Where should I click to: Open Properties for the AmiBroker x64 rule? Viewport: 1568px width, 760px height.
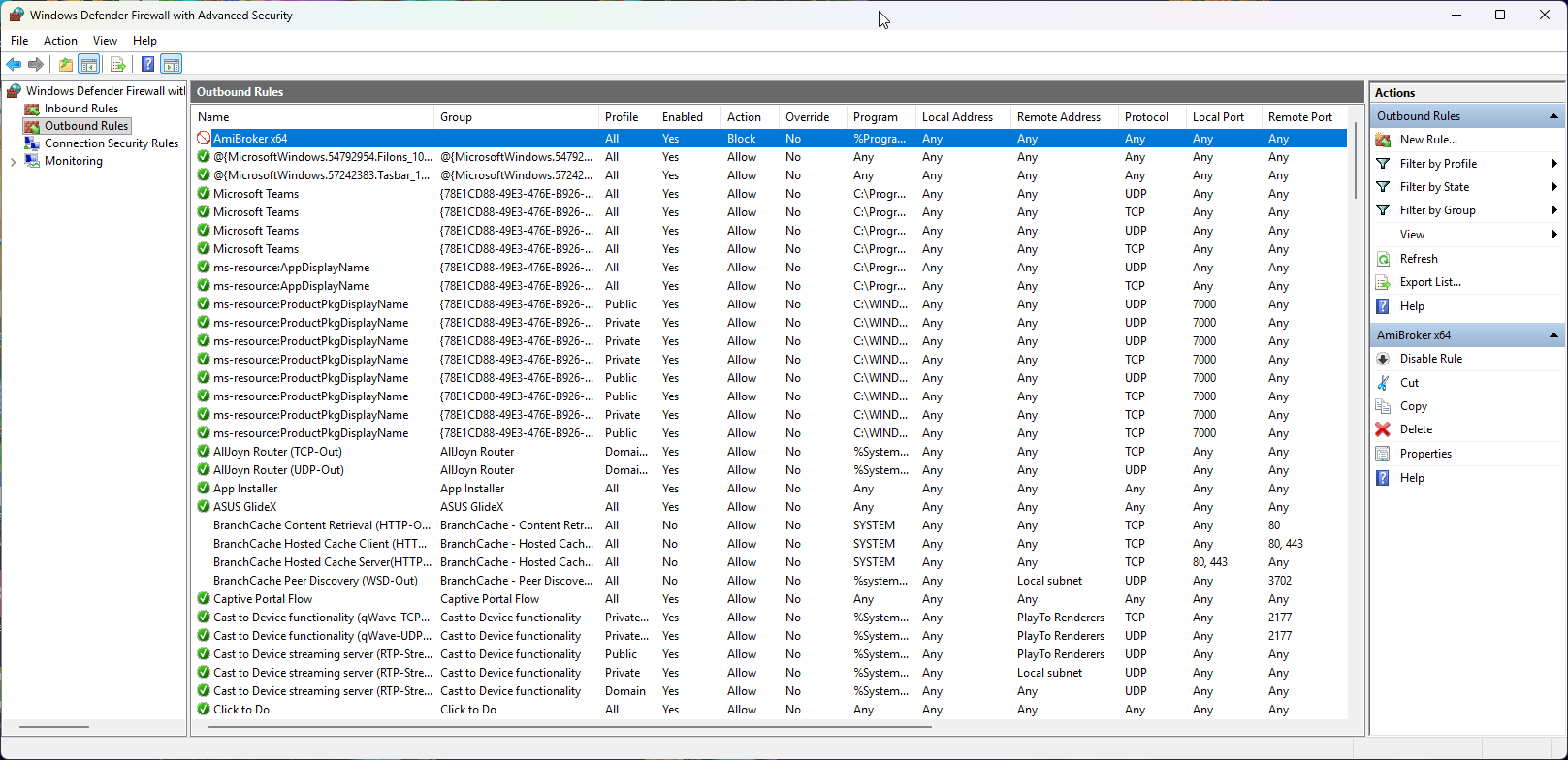click(x=1425, y=454)
